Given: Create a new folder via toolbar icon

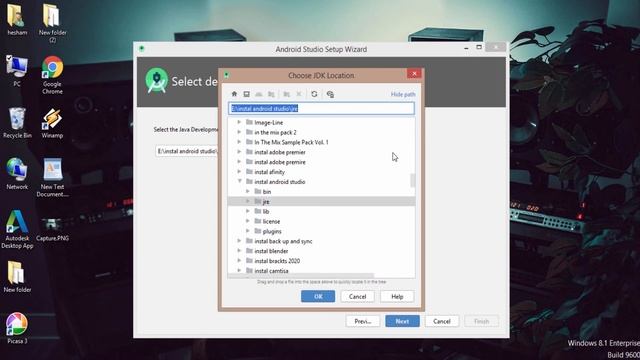Looking at the screenshot, I should click(x=287, y=94).
